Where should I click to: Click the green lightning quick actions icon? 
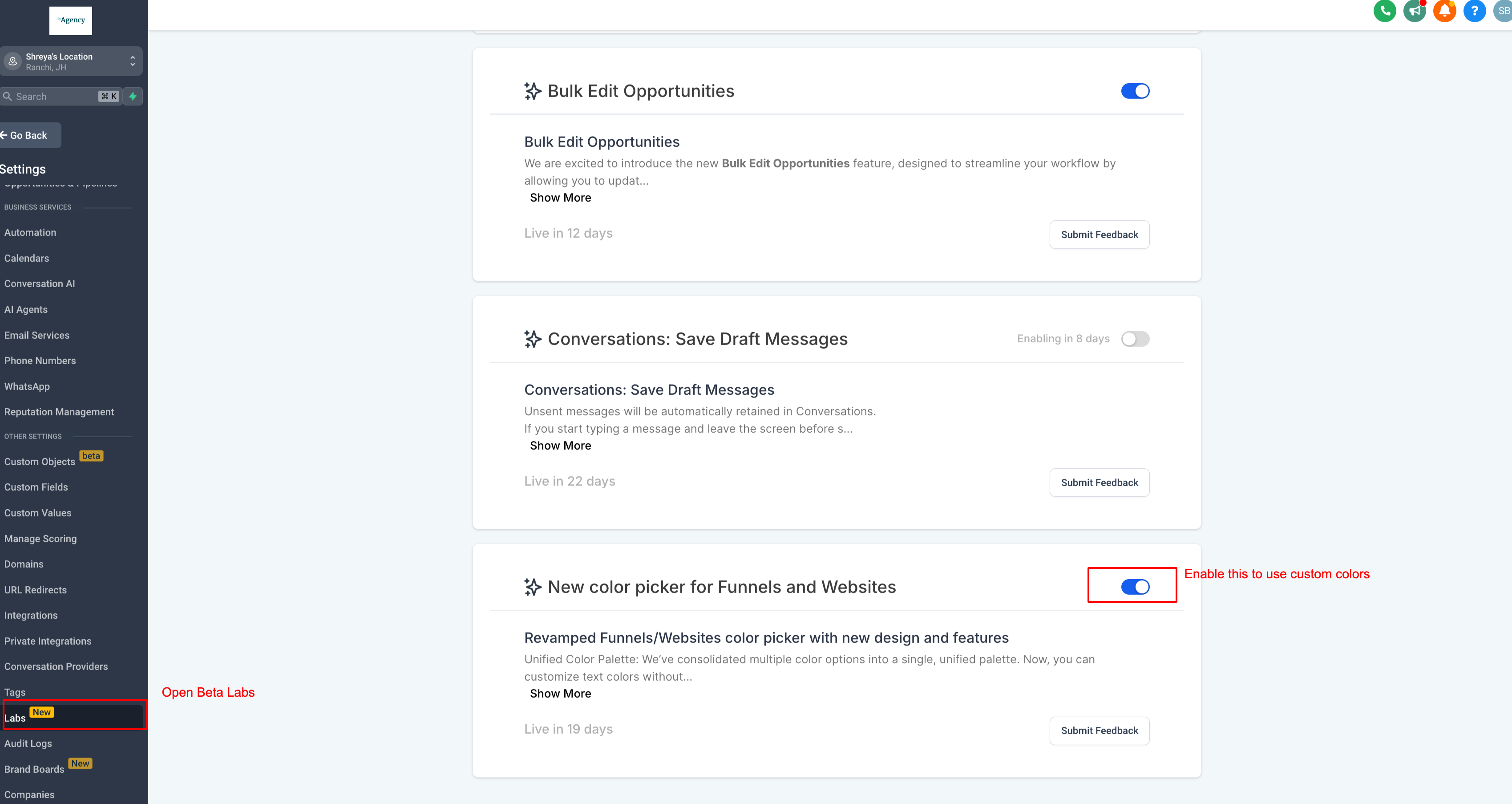(x=133, y=96)
